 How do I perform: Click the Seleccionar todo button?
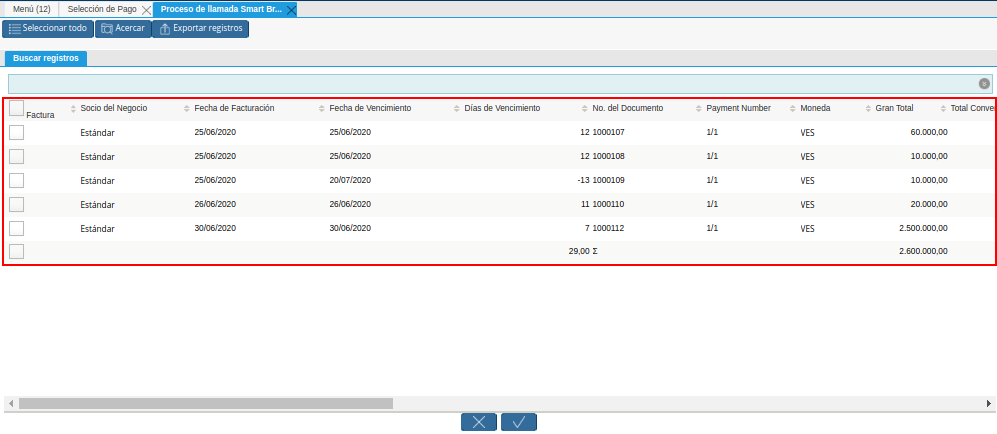[x=48, y=29]
